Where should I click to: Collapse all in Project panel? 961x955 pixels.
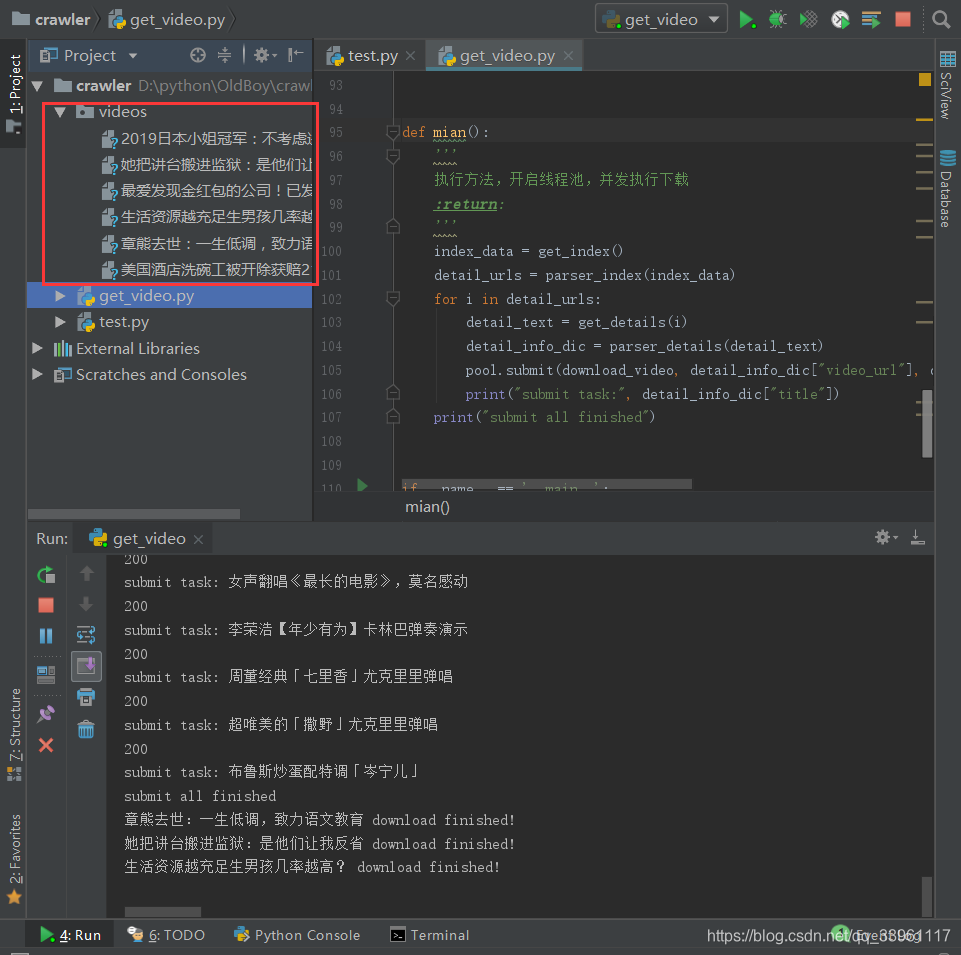224,55
